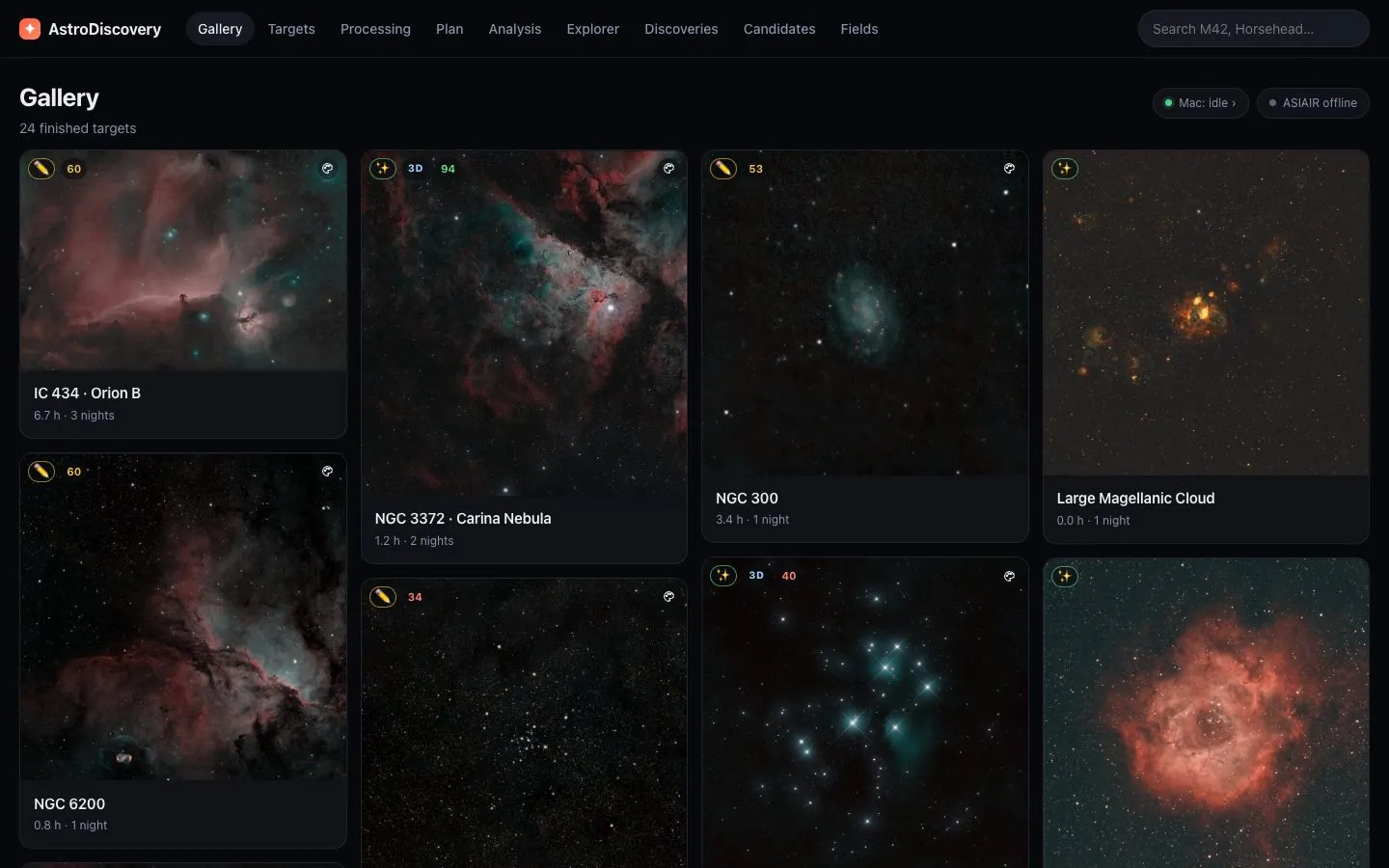Open the Gallery tab
The width and height of the screenshot is (1389, 868).
(220, 29)
